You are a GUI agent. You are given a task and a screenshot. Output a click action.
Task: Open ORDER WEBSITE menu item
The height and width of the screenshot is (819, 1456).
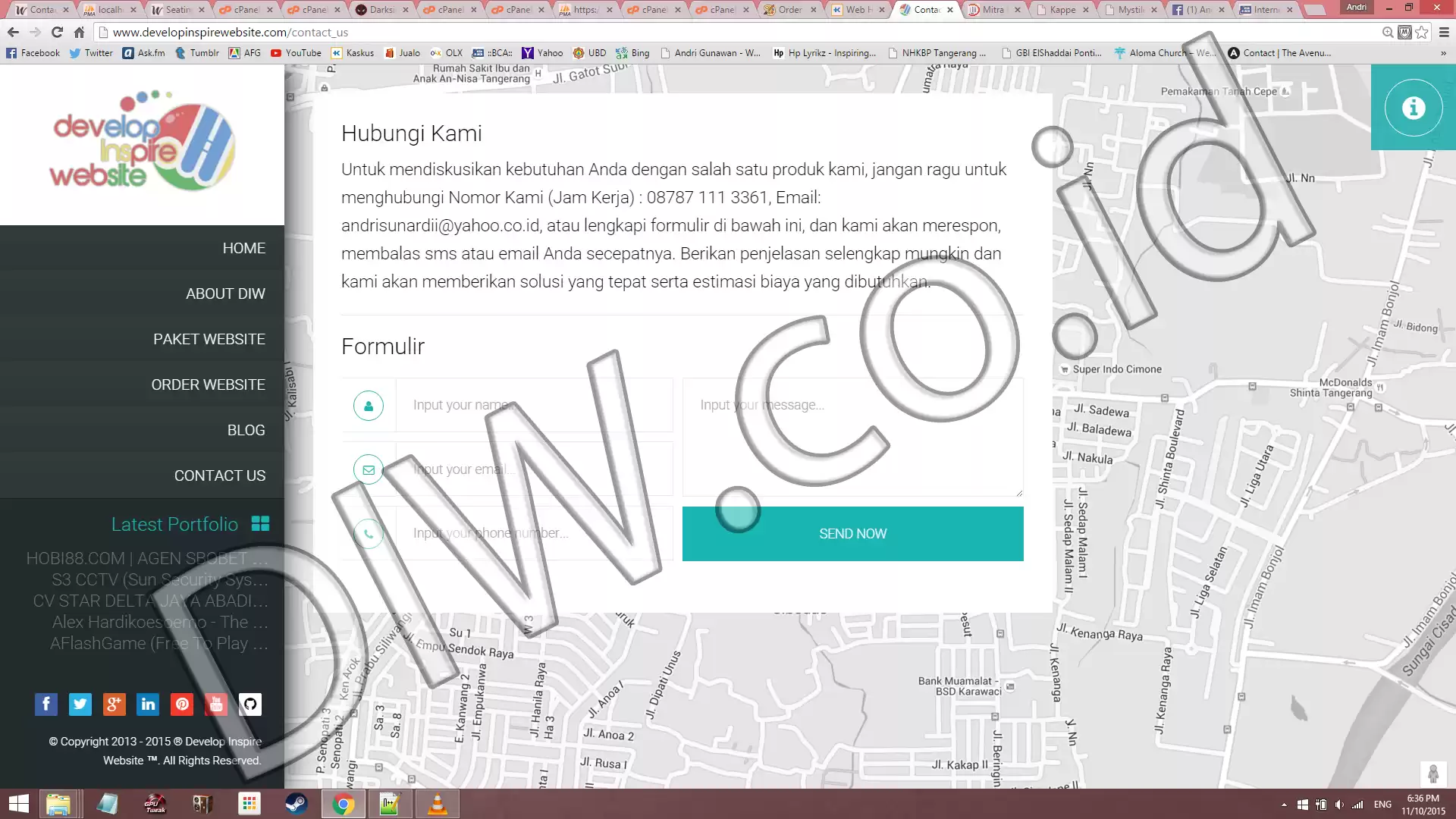(x=208, y=384)
